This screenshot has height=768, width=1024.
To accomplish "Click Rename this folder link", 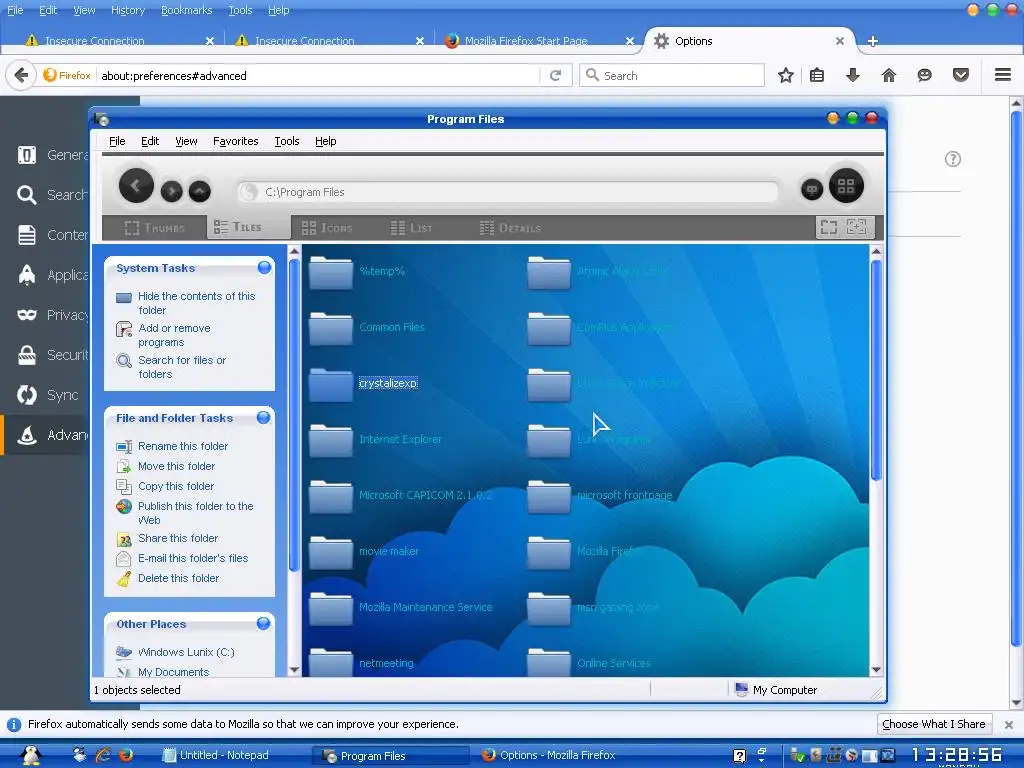I will click(x=183, y=446).
